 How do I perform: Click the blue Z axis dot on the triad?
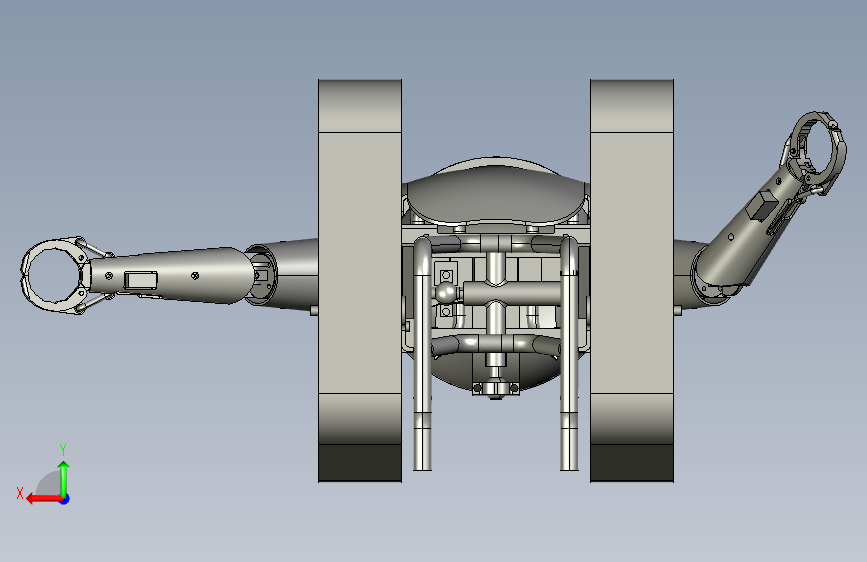65,499
